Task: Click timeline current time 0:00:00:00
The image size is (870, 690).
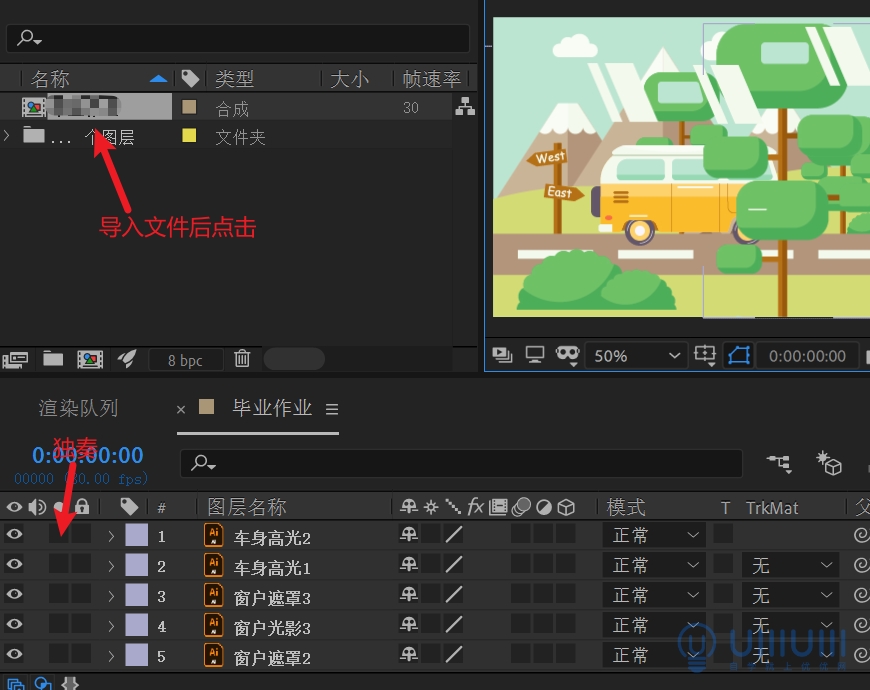Action: [88, 455]
